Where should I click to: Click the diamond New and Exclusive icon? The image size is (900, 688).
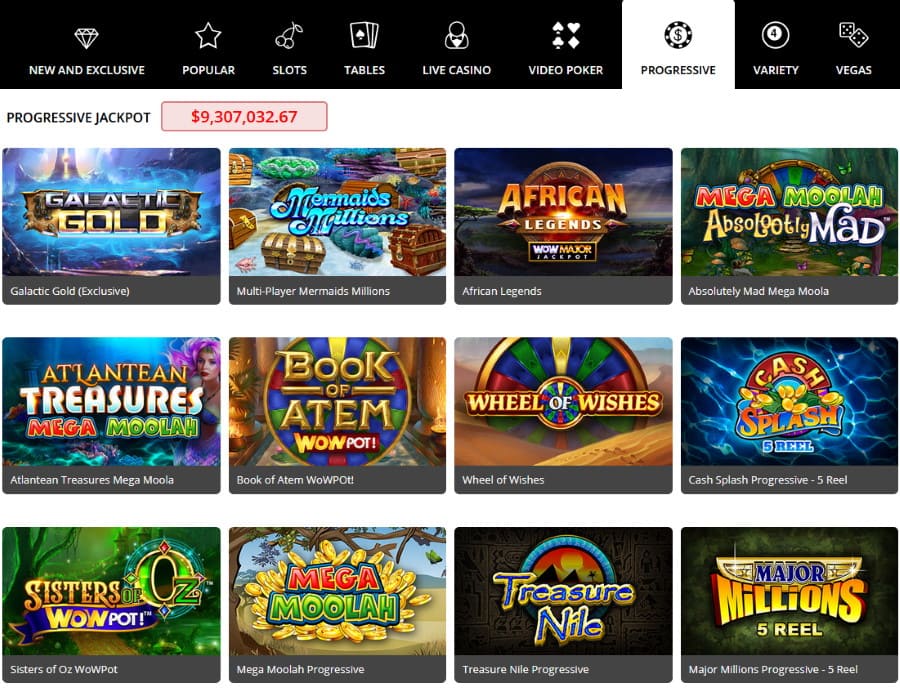pyautogui.click(x=87, y=38)
